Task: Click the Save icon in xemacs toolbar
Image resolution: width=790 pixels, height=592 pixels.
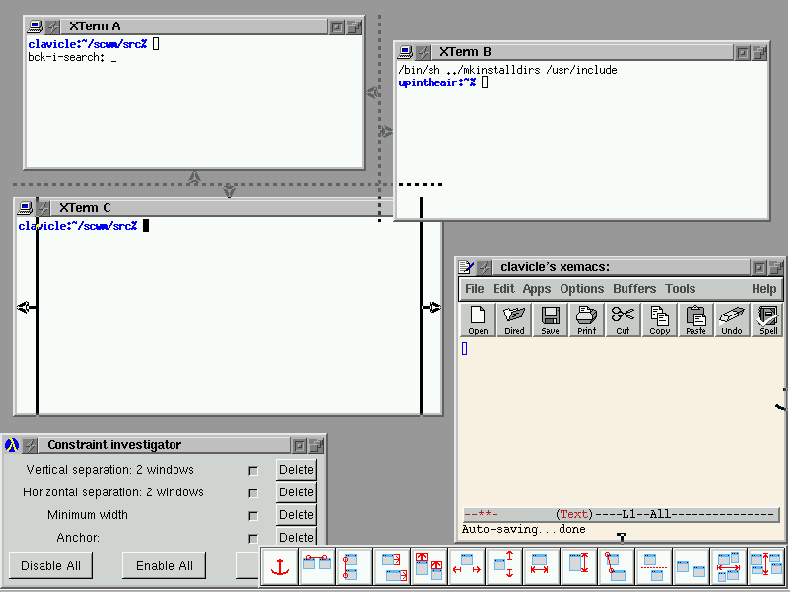Action: click(550, 320)
